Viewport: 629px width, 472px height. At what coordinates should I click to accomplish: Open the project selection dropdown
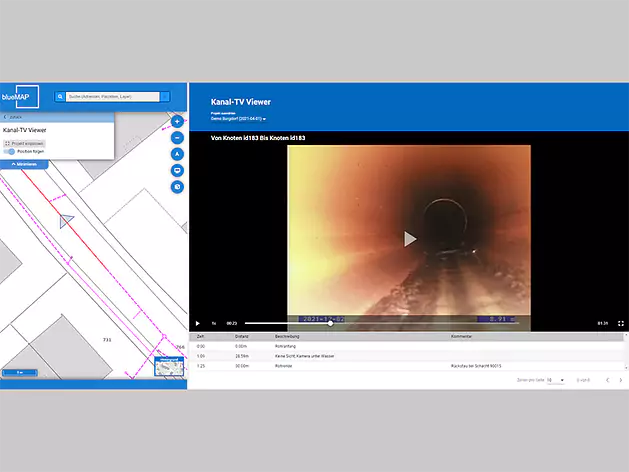(239, 119)
